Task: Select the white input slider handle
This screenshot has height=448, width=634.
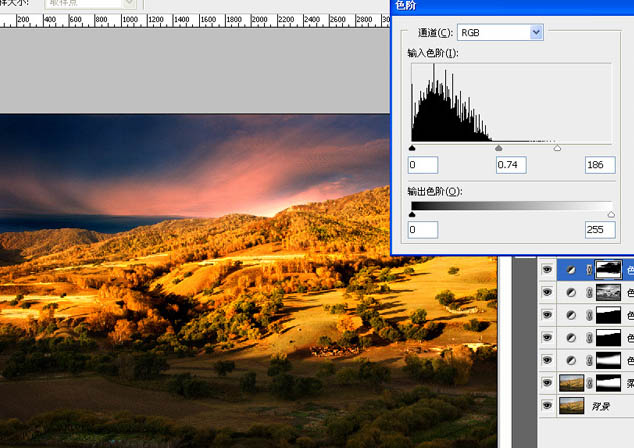Action: click(x=557, y=148)
